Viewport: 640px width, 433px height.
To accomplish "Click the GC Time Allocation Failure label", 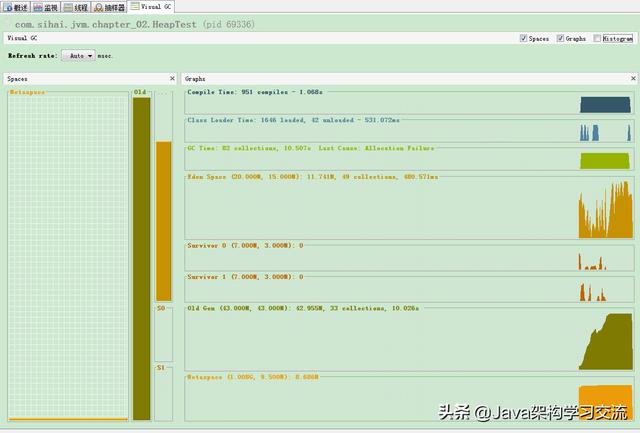I will click(x=310, y=148).
